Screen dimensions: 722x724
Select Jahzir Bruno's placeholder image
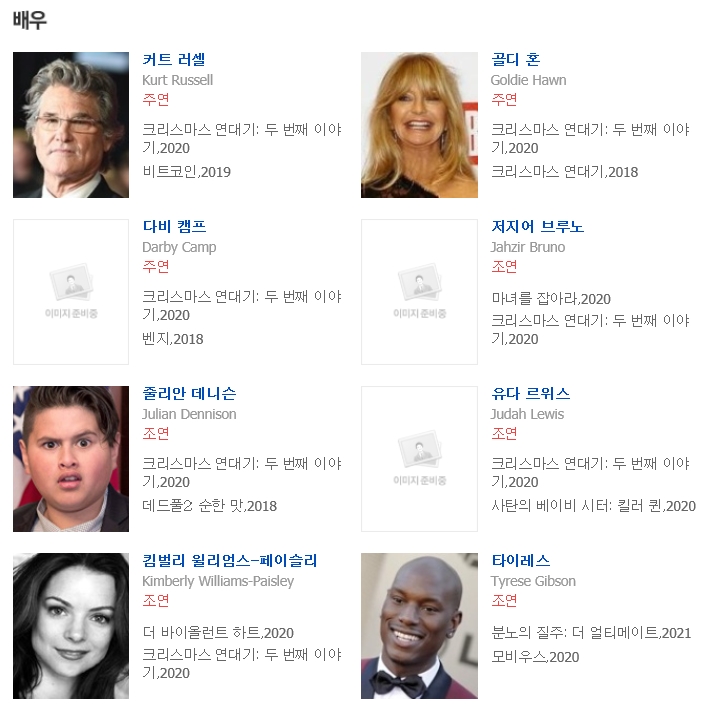[x=419, y=292]
